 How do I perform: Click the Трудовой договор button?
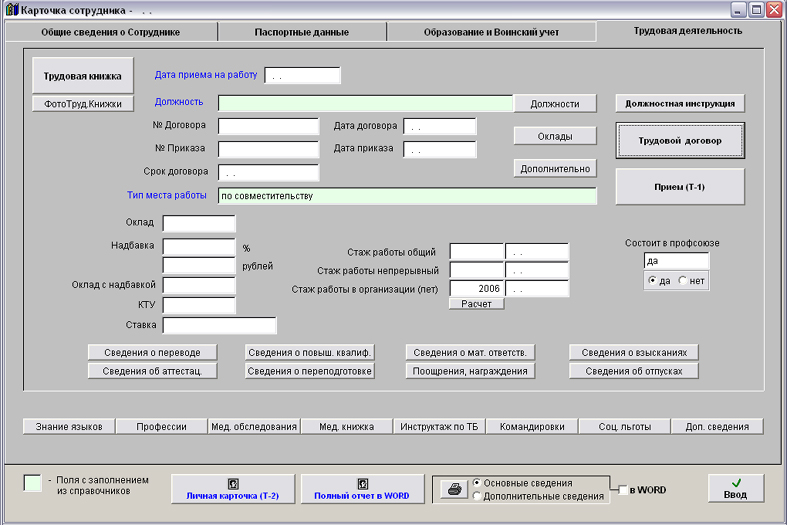click(x=680, y=141)
